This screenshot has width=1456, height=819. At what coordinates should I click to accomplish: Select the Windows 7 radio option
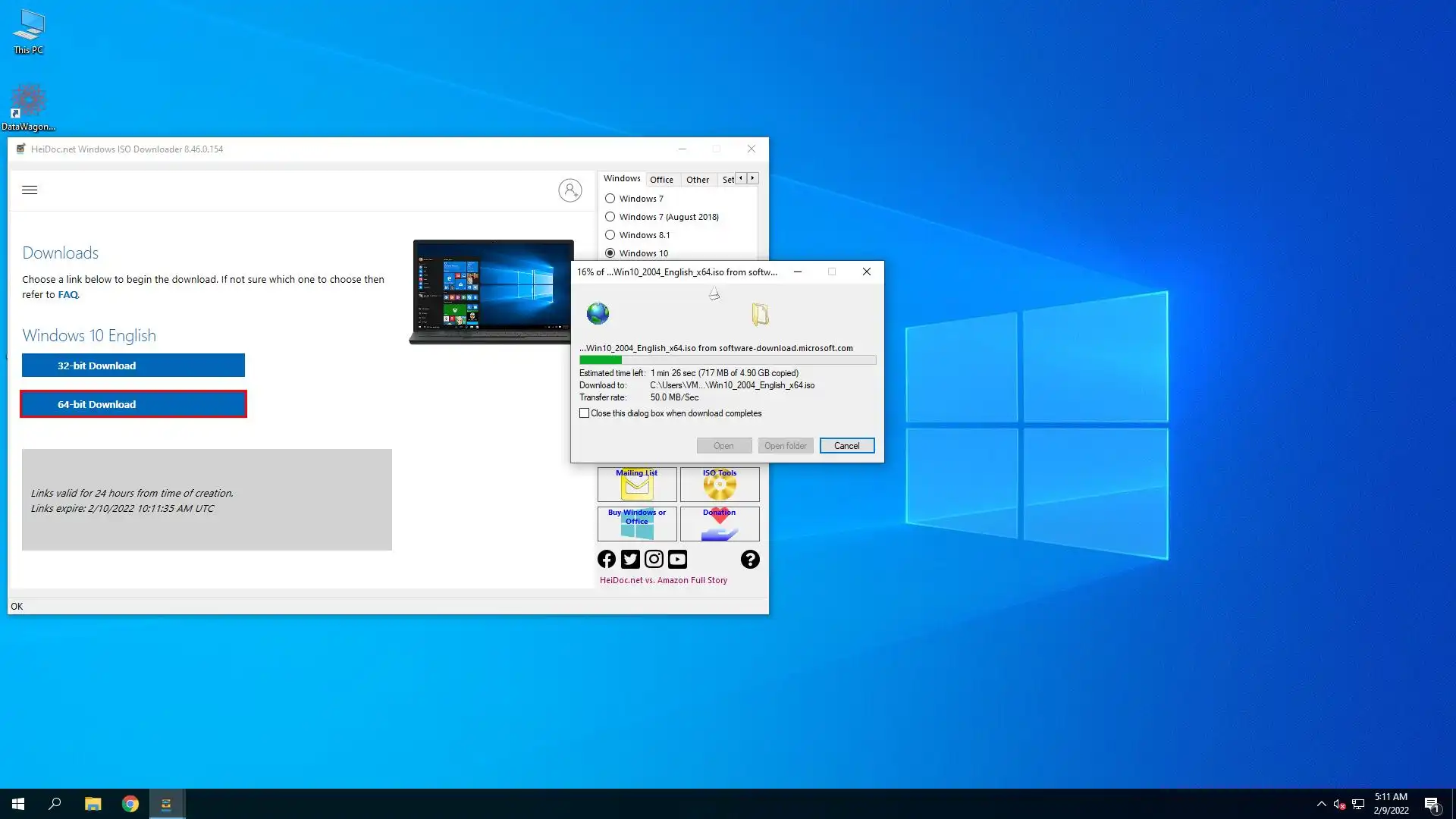click(x=610, y=199)
